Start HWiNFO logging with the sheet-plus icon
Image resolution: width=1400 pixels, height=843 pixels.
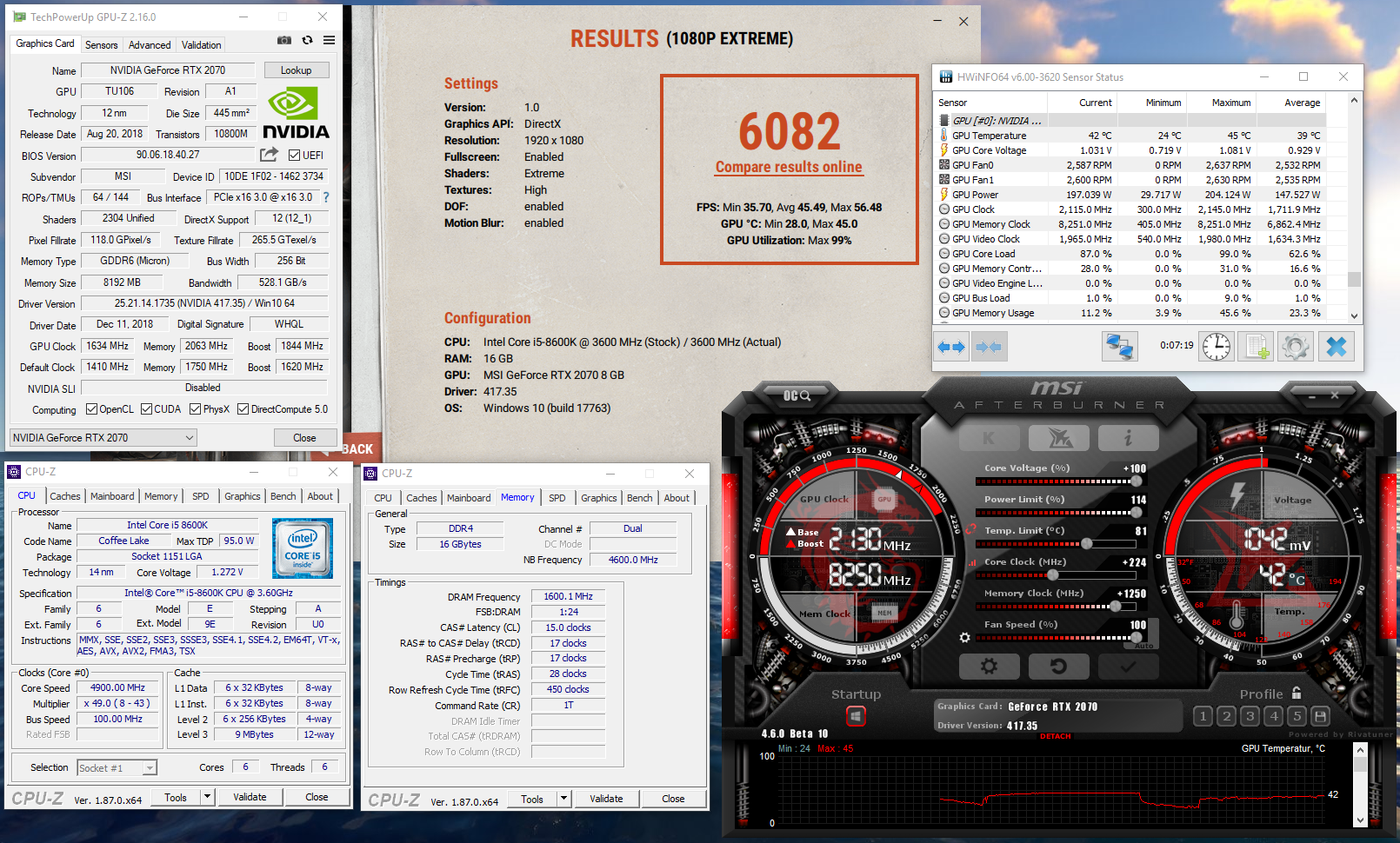(1257, 348)
